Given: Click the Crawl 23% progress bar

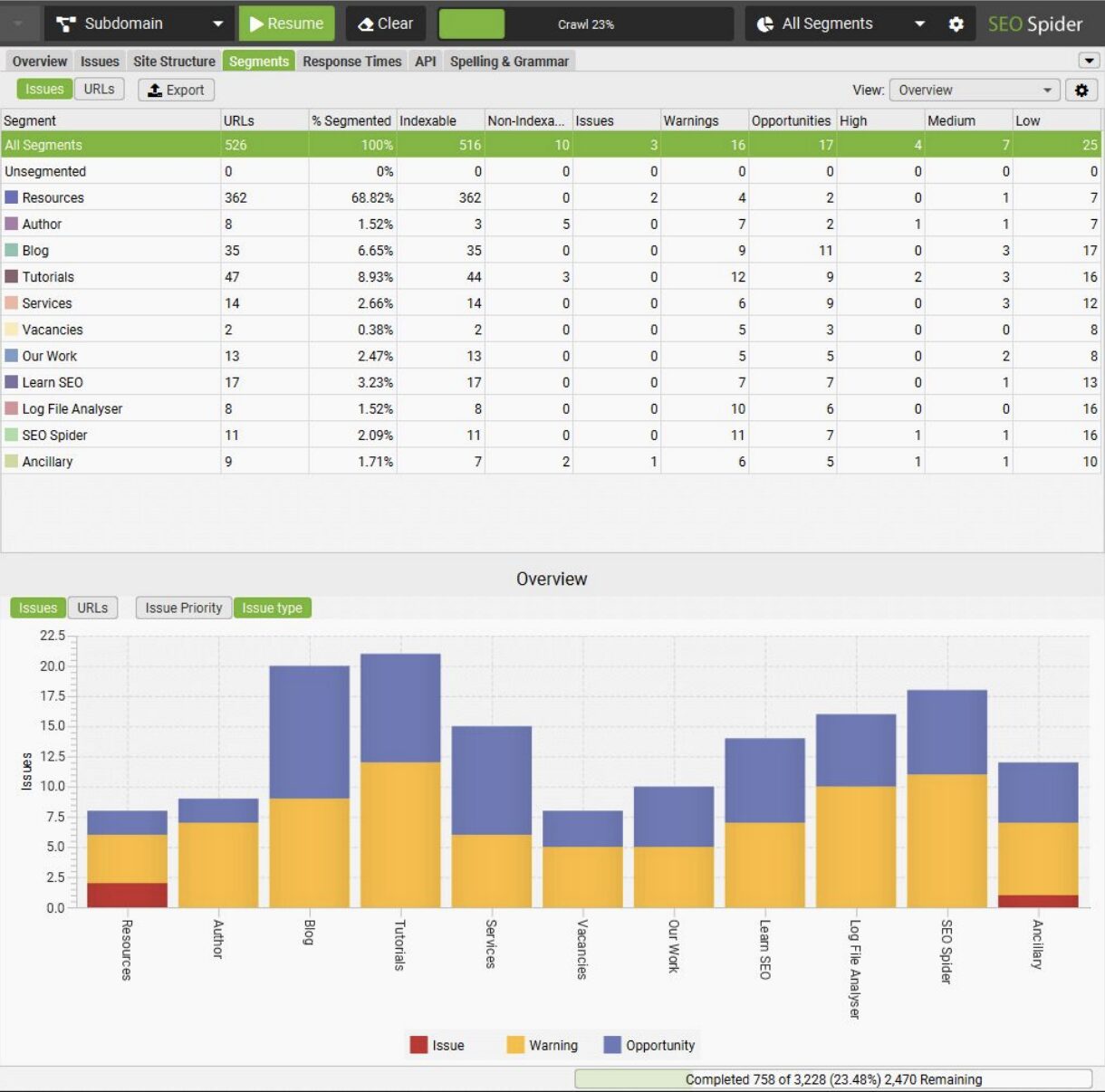Looking at the screenshot, I should point(585,24).
